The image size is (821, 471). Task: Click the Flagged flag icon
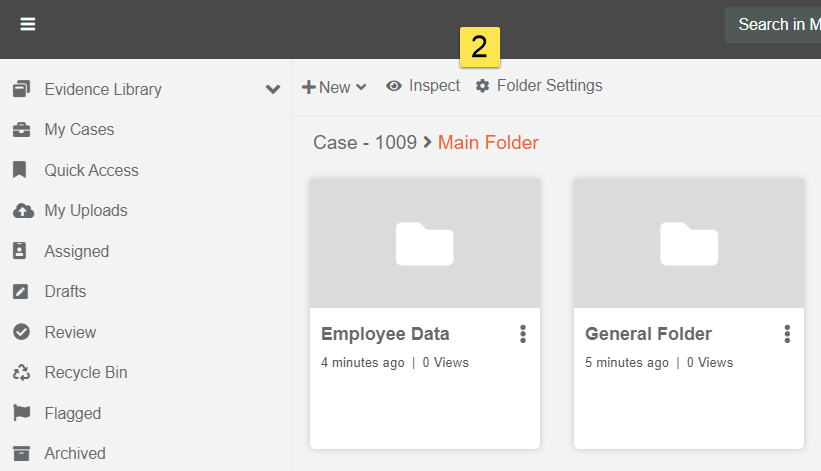click(x=21, y=413)
